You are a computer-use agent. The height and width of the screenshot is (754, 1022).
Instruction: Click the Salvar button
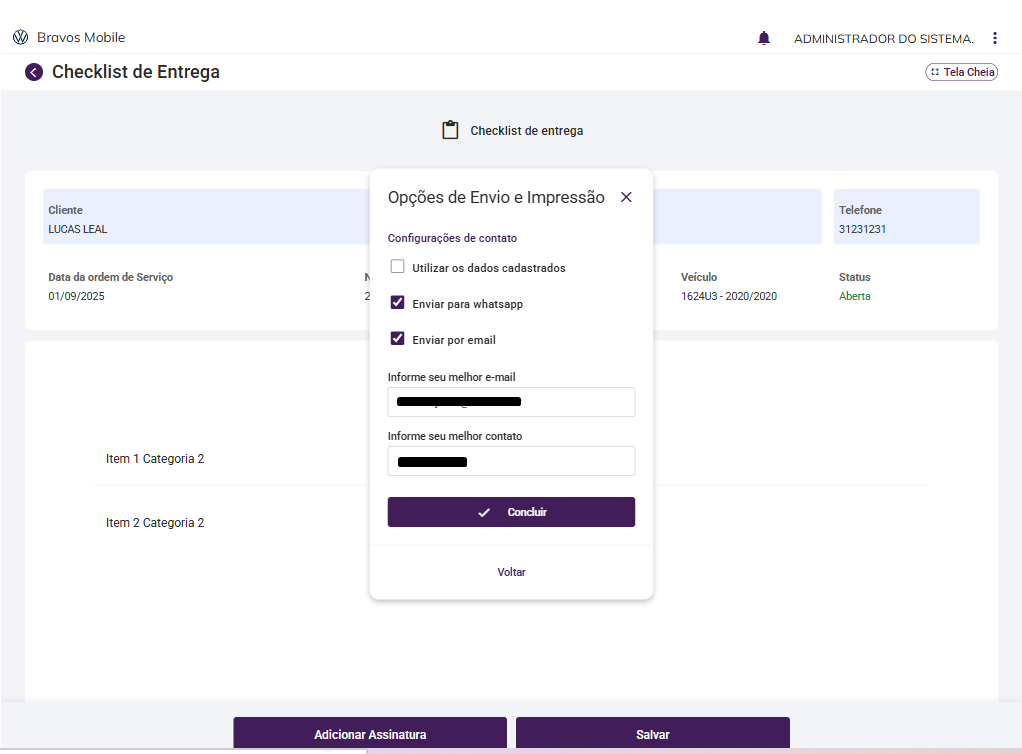[x=652, y=734]
